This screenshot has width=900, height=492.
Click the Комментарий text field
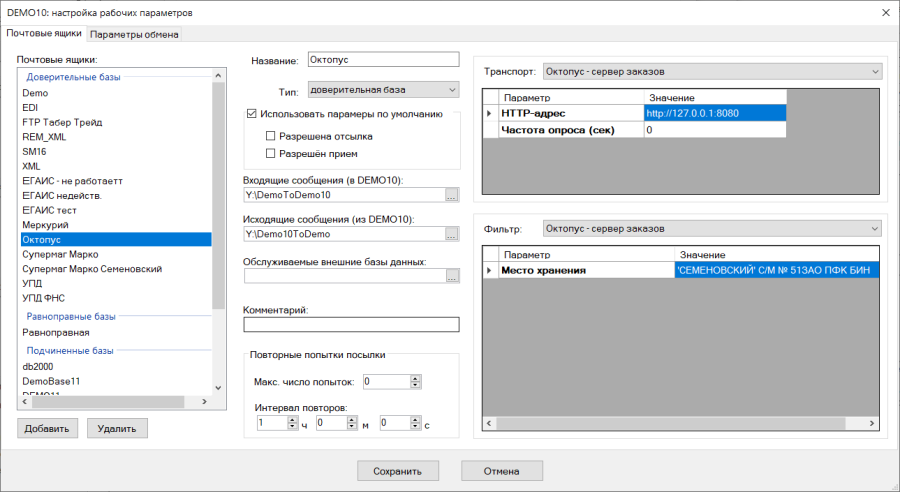(x=351, y=324)
